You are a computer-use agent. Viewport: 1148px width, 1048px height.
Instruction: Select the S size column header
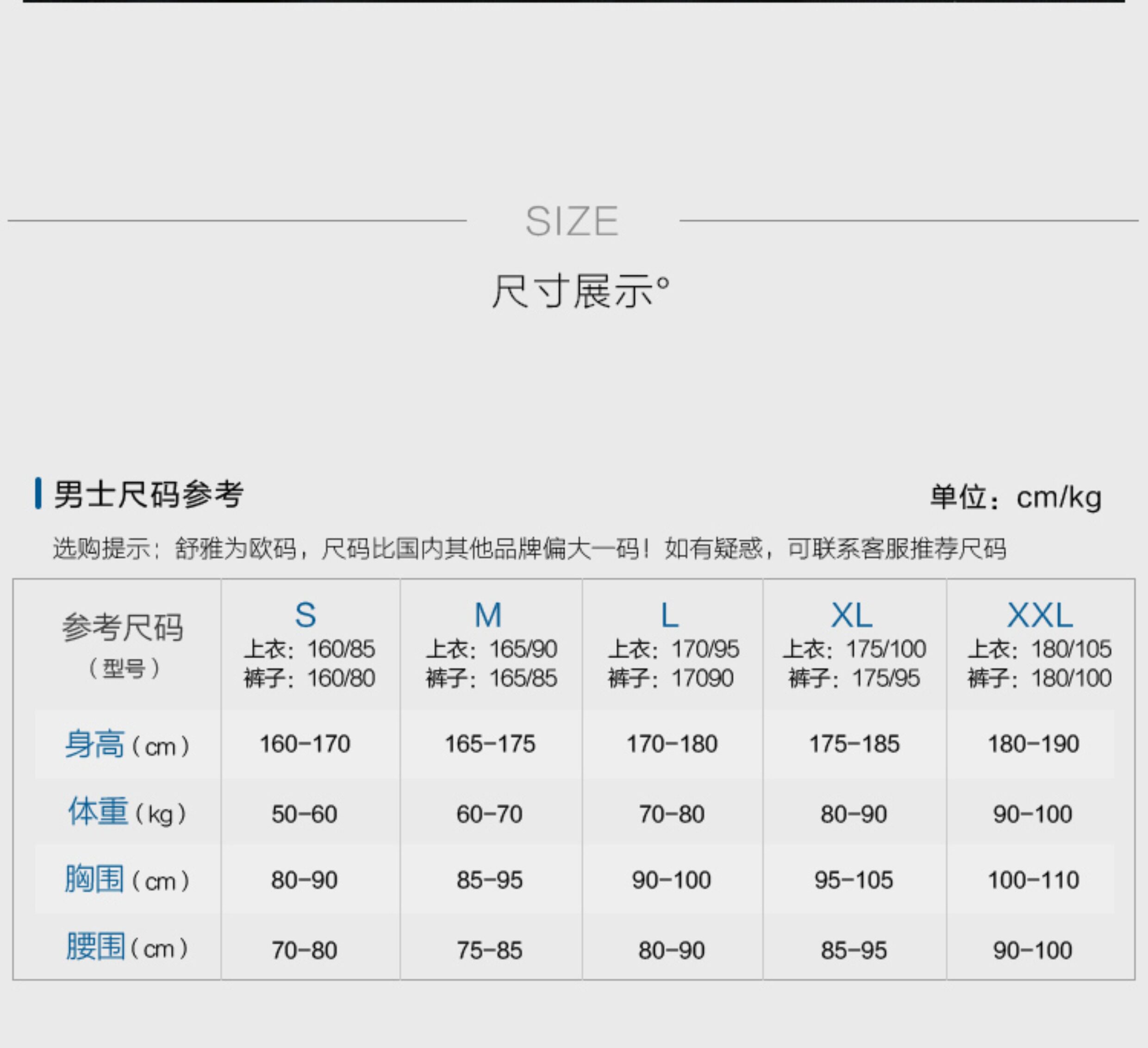[x=305, y=615]
